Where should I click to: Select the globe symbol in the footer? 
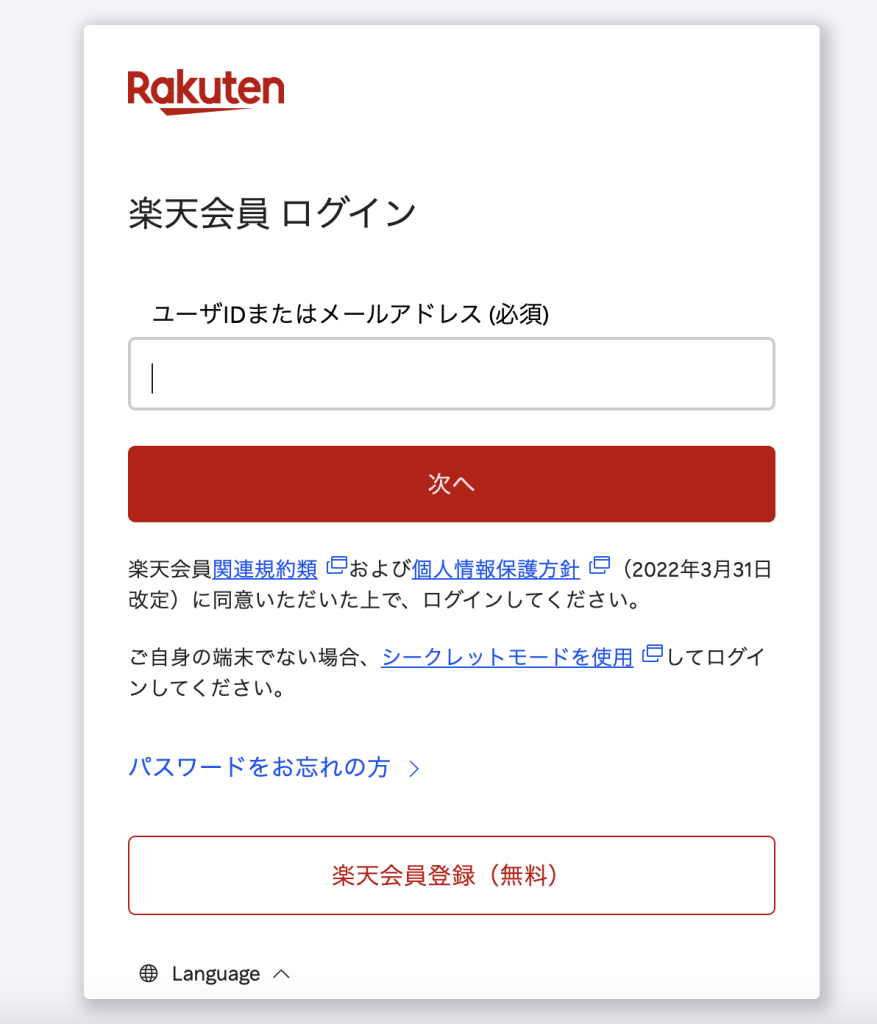tap(150, 972)
